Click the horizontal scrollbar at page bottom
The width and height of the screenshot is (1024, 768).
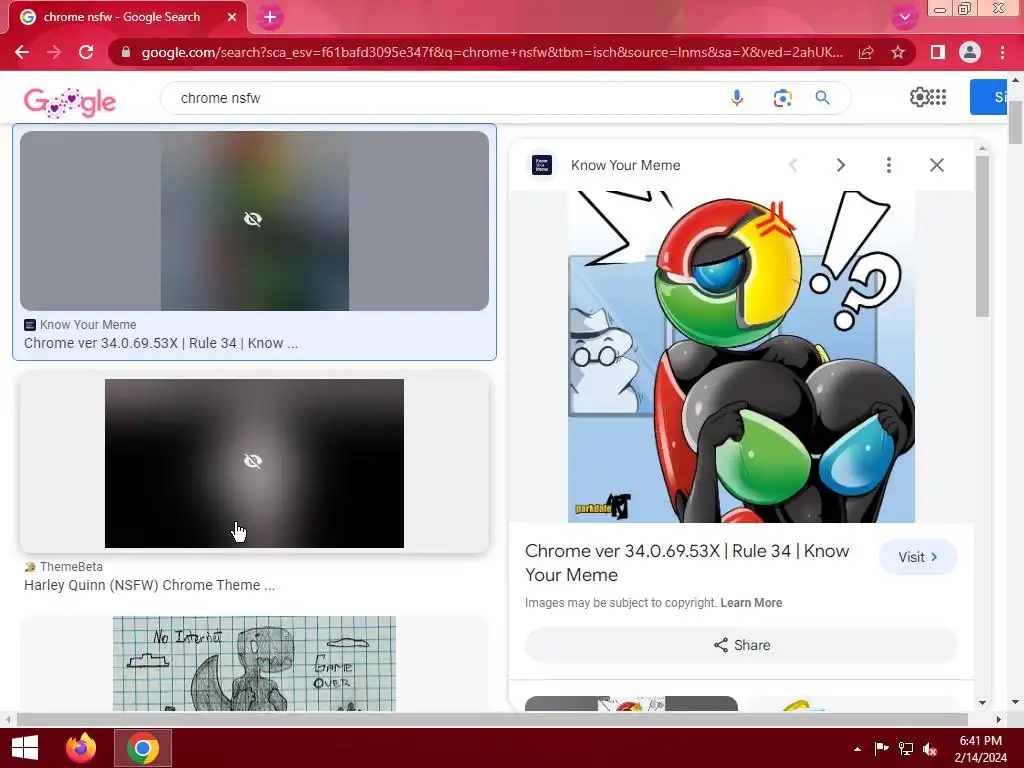tap(492, 719)
